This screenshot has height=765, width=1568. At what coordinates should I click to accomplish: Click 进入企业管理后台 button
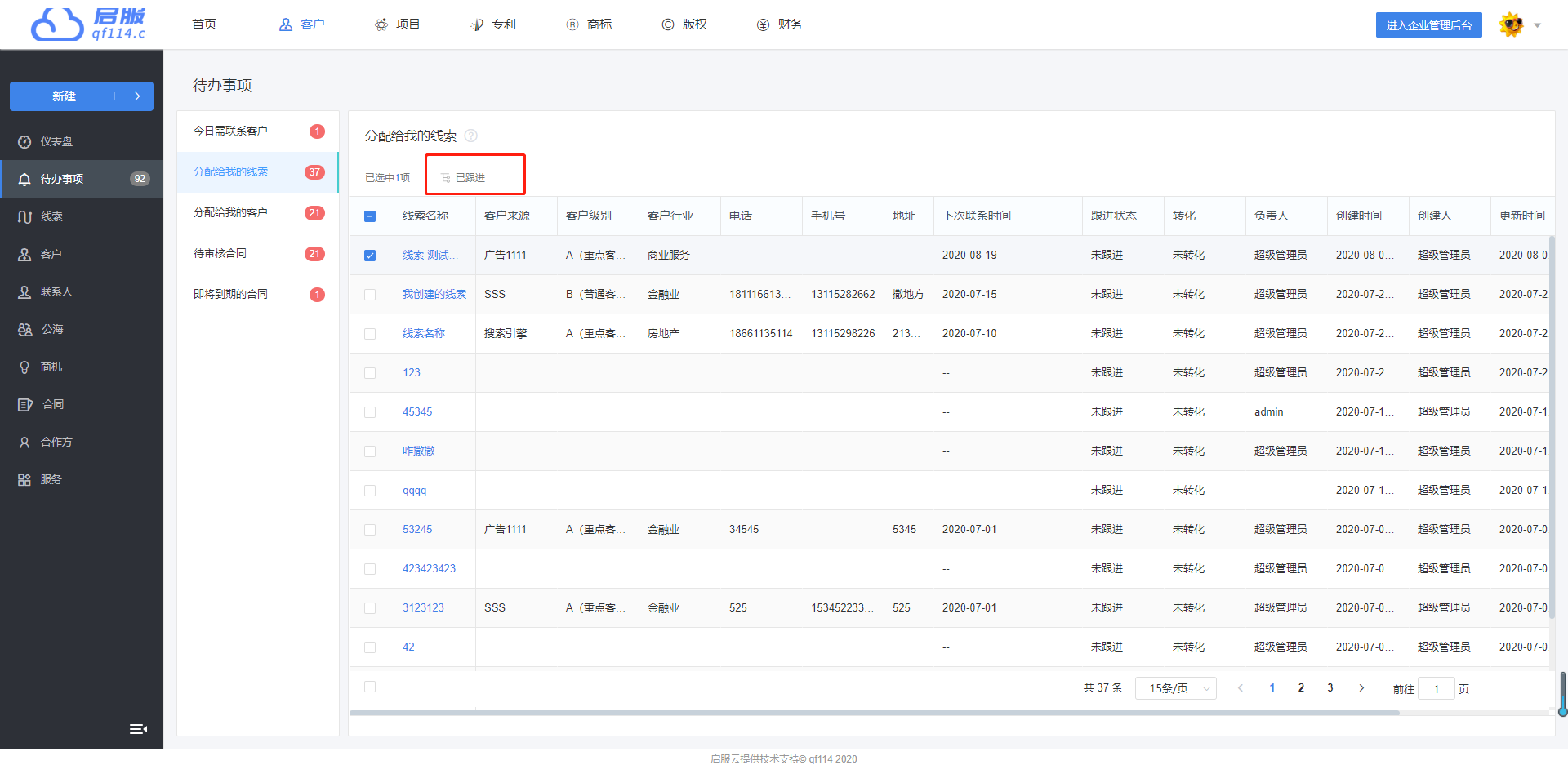click(1429, 25)
